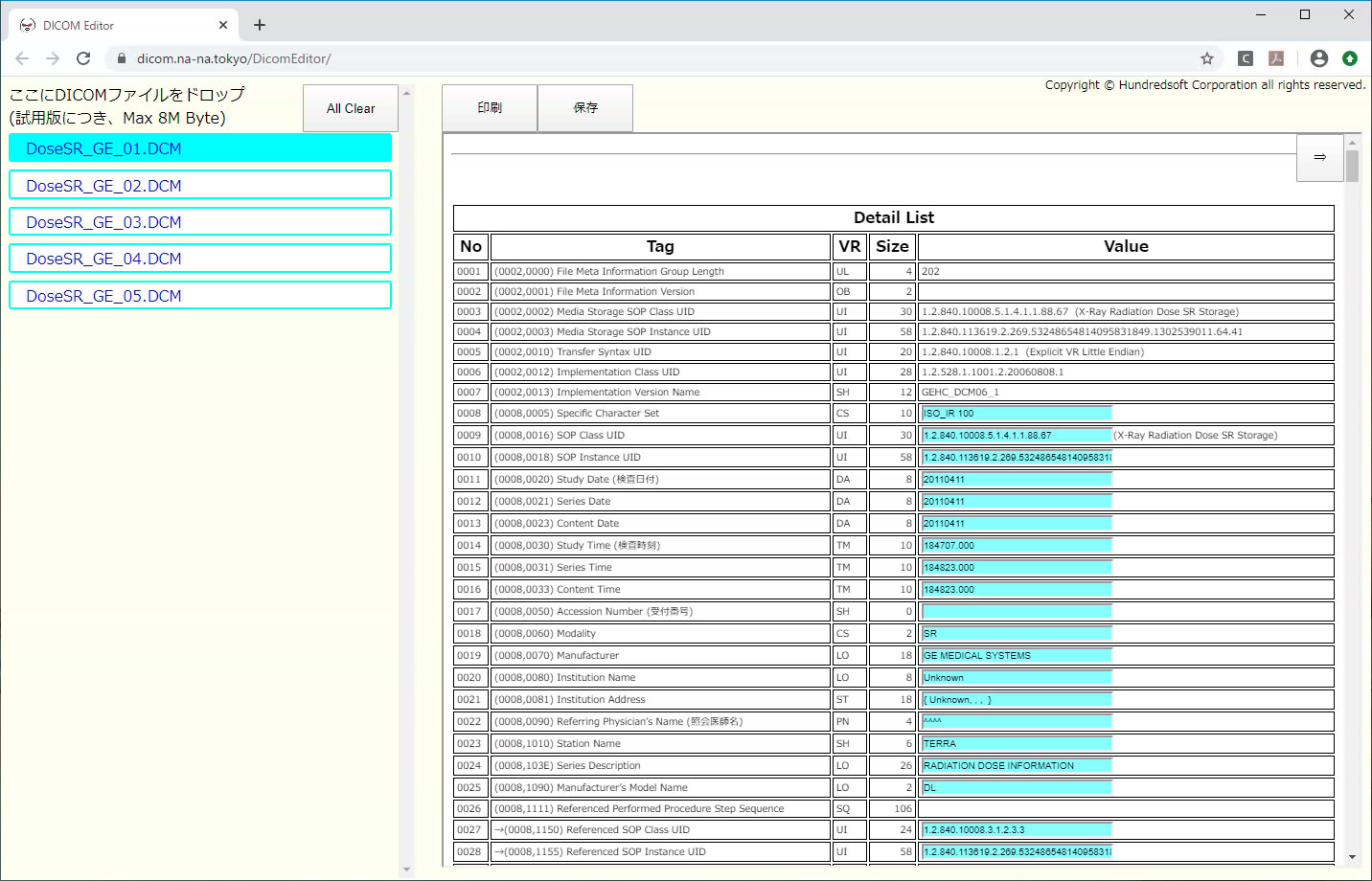Bookmark the page using the star icon

click(x=1207, y=57)
